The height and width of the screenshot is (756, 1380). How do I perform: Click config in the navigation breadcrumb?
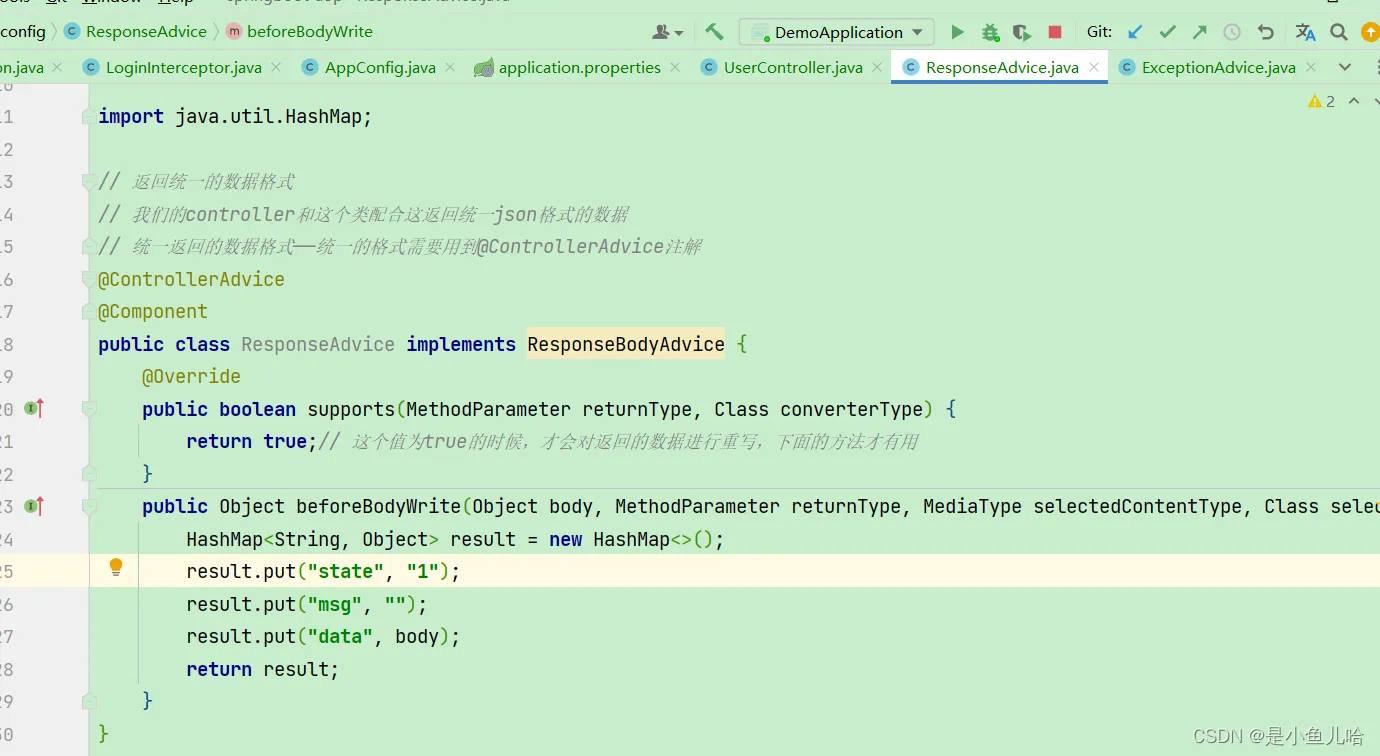tap(23, 31)
